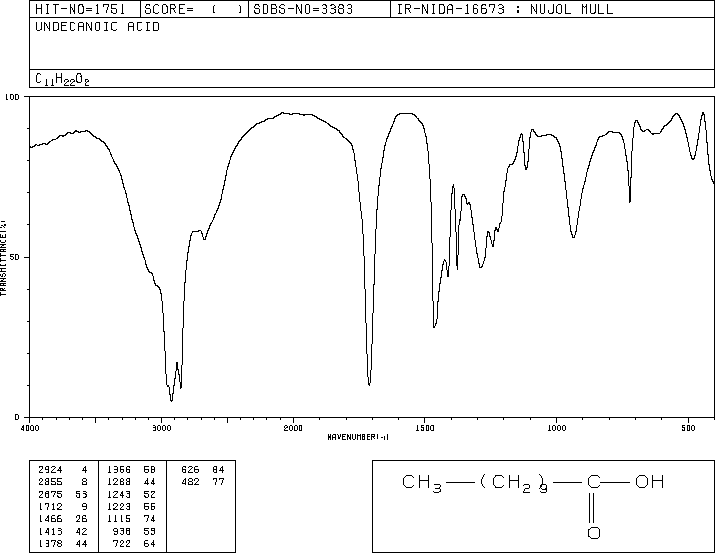Click transmittance value 26 beside 1466
Viewport: 715px width, 553px height.
point(81,519)
